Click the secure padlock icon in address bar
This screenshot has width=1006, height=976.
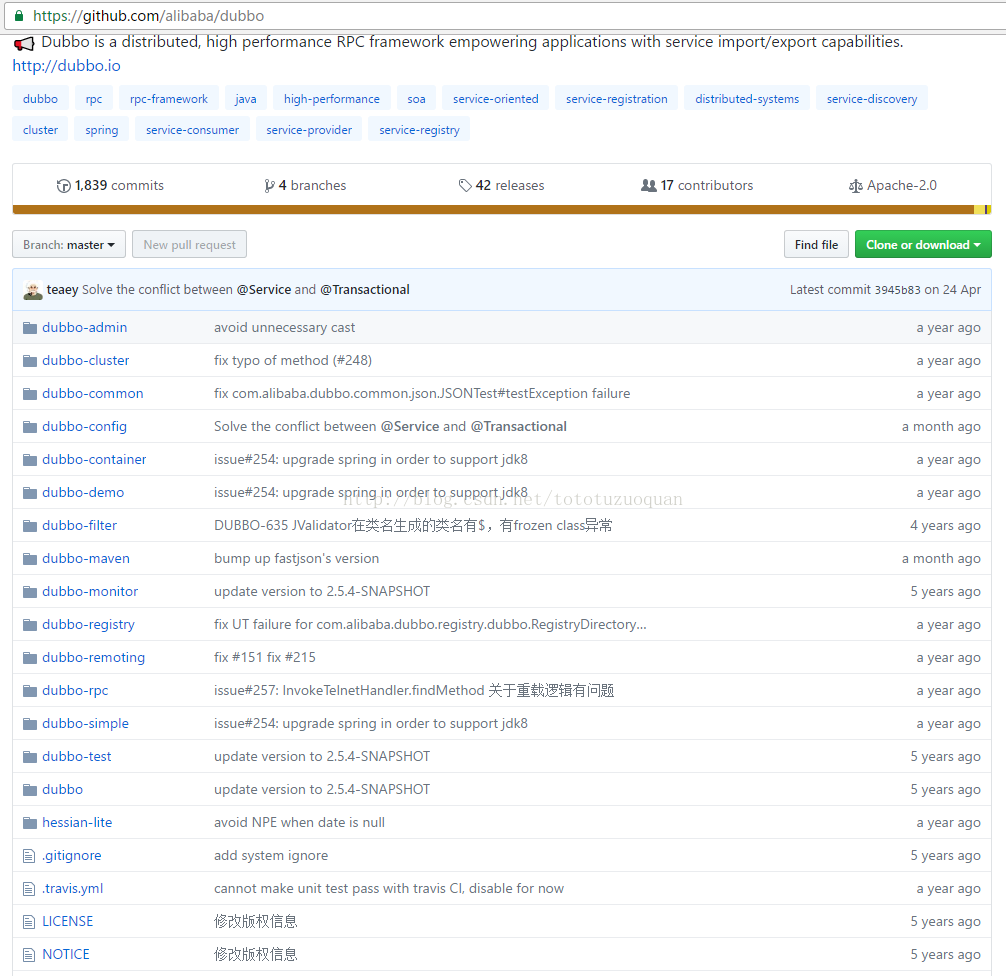19,15
